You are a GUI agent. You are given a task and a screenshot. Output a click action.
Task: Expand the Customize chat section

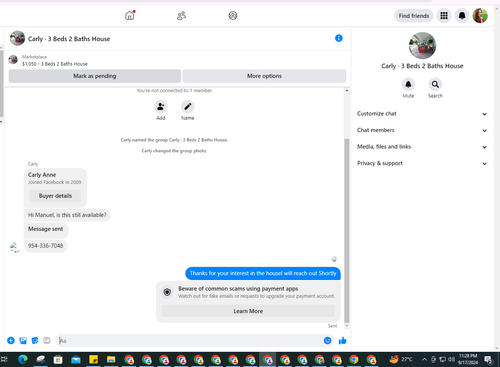click(x=422, y=114)
